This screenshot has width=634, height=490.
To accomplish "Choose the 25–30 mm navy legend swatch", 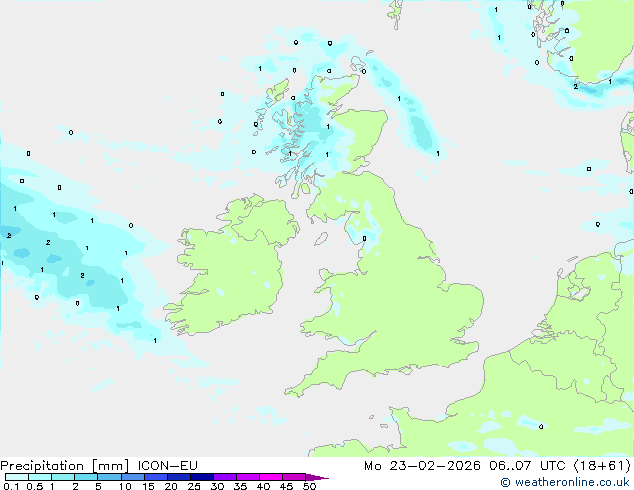I will [x=202, y=477].
